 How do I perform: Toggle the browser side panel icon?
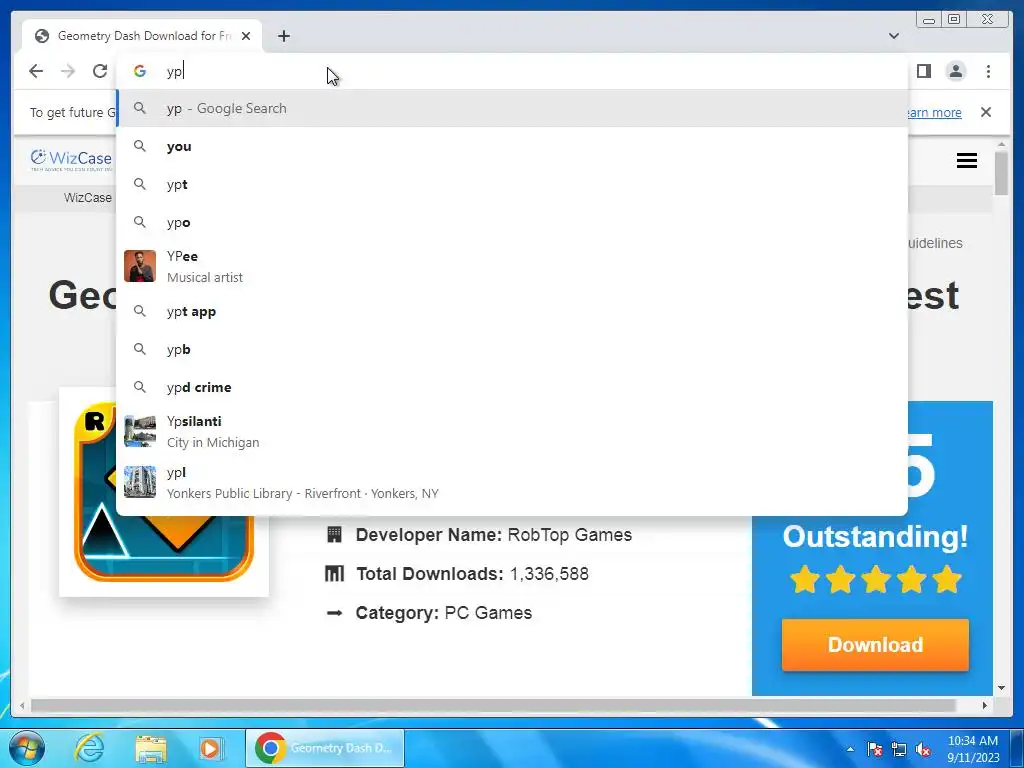point(923,71)
